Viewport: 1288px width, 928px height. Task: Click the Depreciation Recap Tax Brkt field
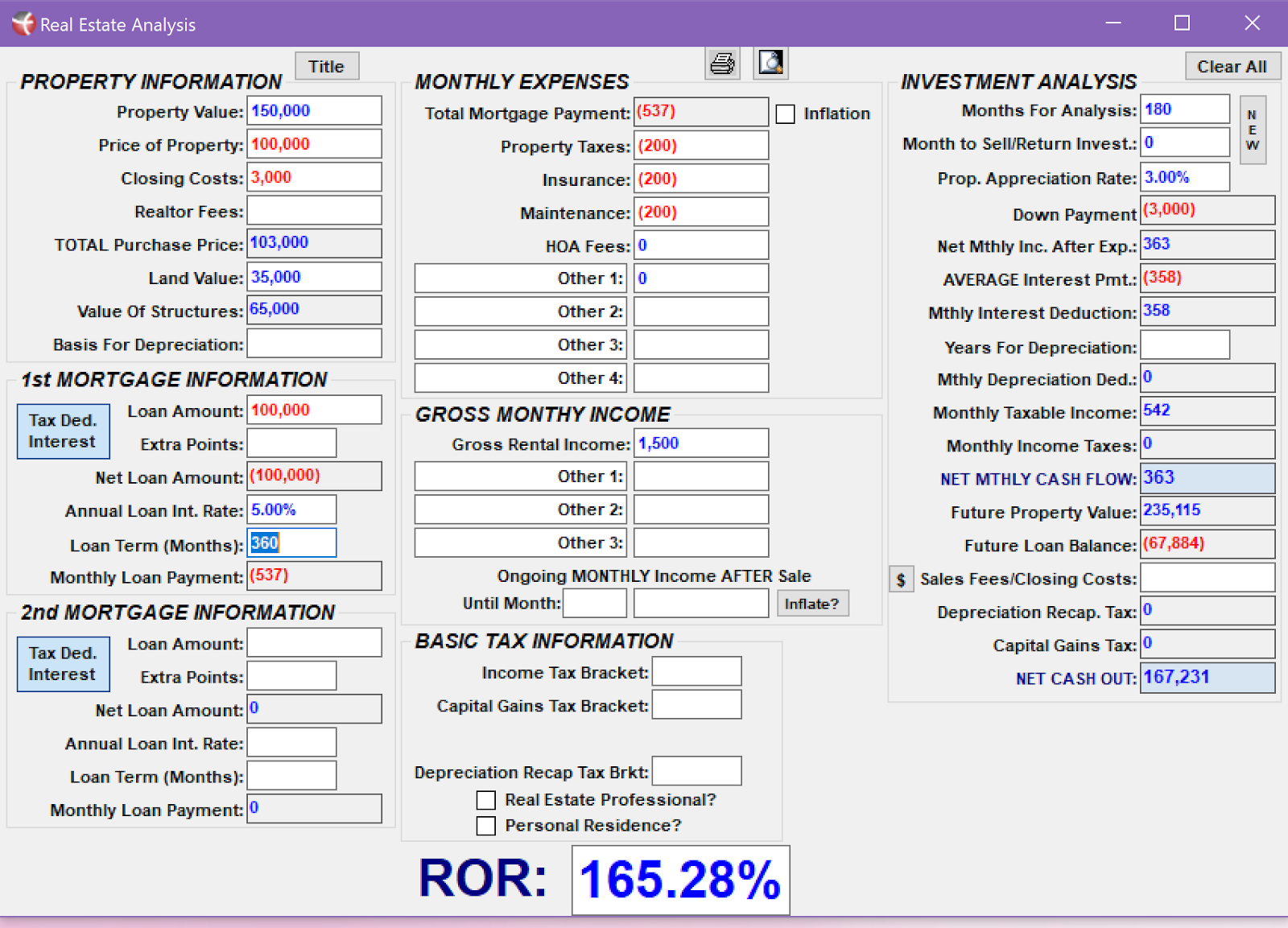(x=697, y=771)
